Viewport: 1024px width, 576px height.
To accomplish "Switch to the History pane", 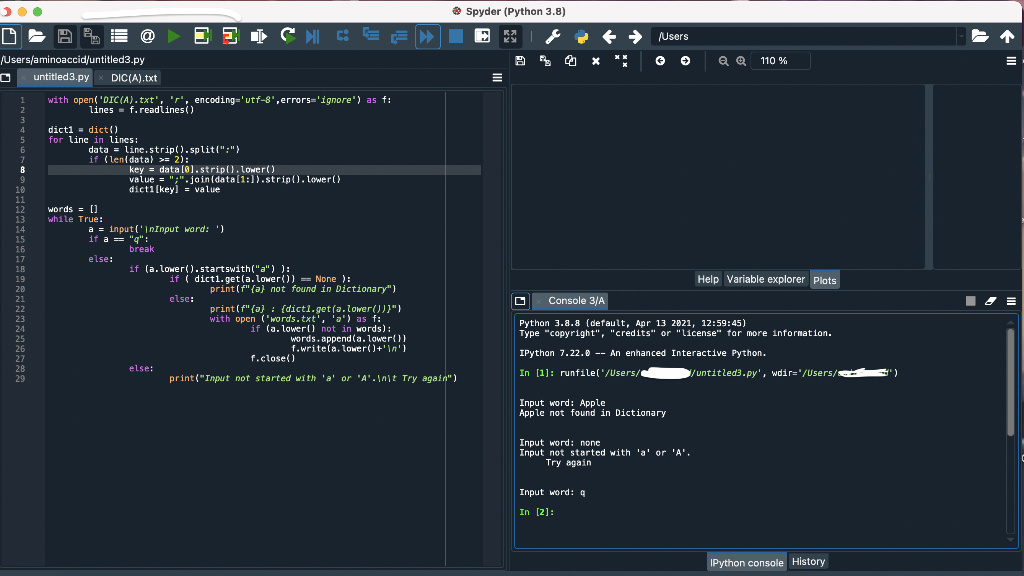I will pos(808,561).
